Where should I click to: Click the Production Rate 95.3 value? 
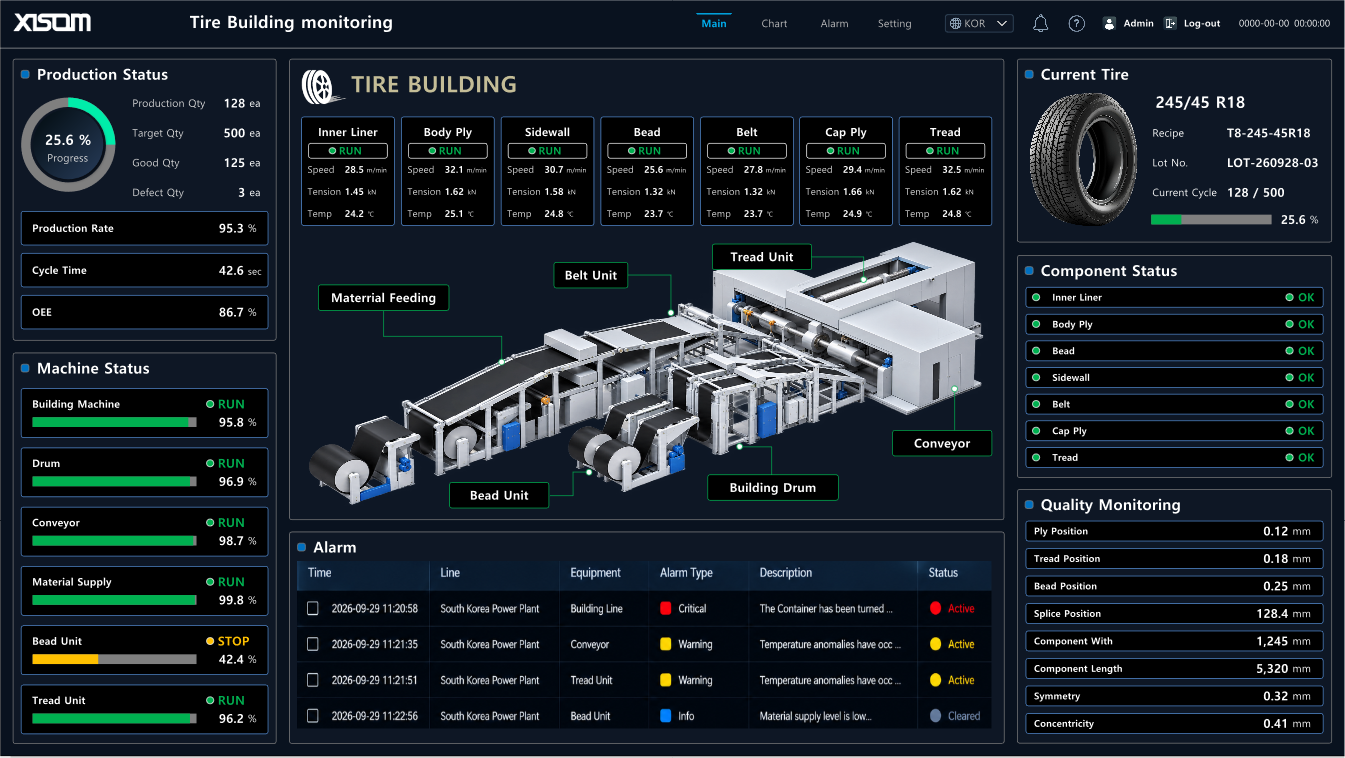point(231,228)
